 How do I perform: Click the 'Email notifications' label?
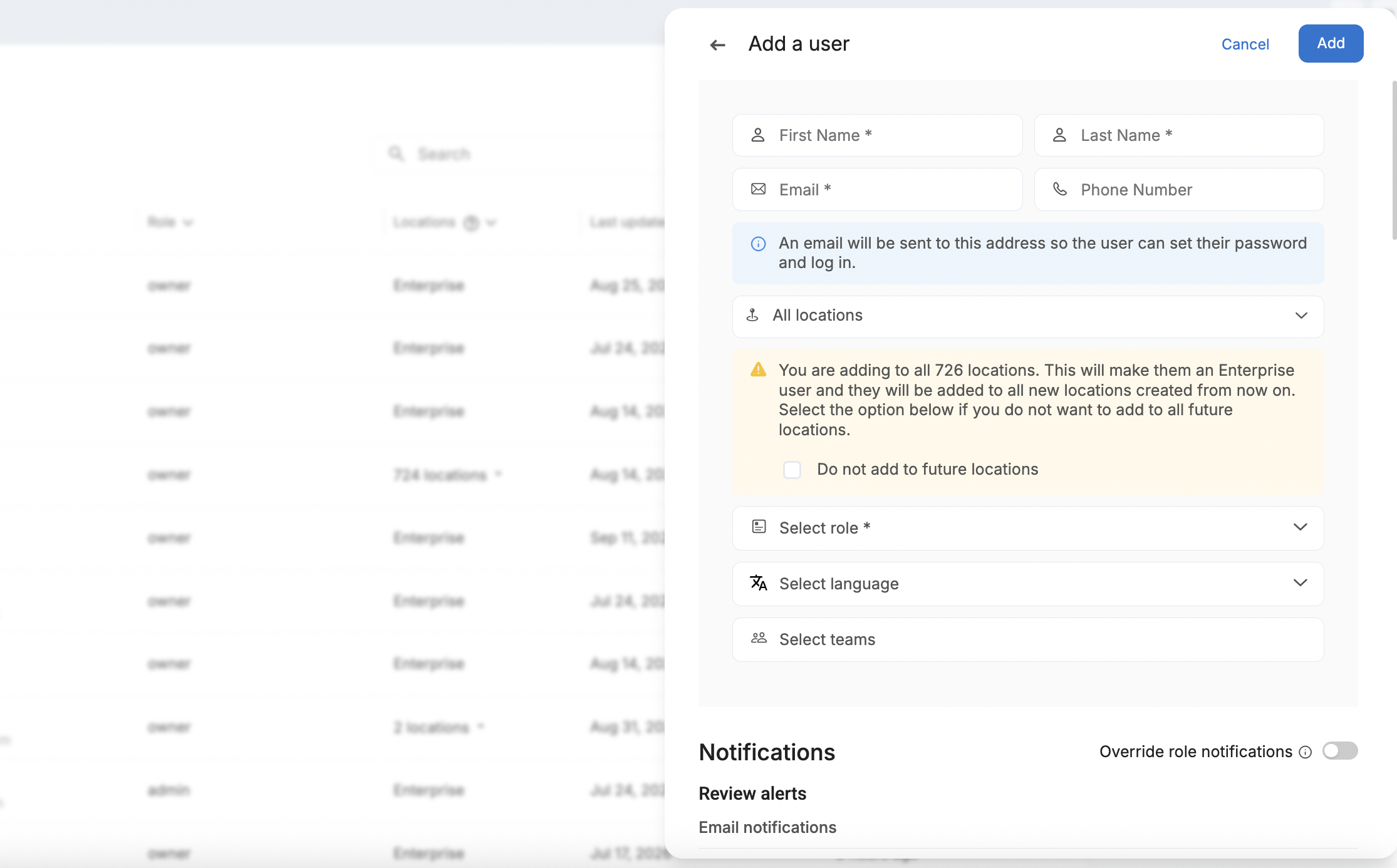pyautogui.click(x=767, y=827)
